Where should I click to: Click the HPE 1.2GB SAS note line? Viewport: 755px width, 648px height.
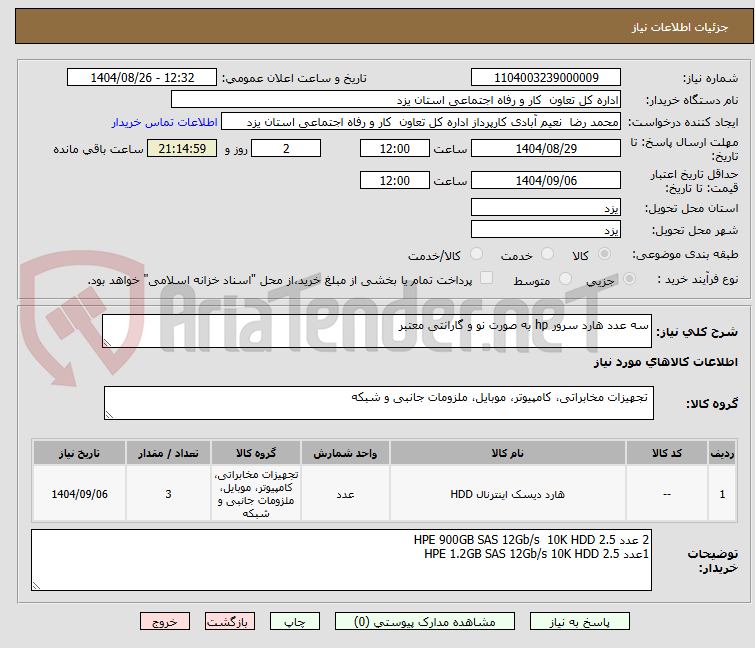(536, 554)
